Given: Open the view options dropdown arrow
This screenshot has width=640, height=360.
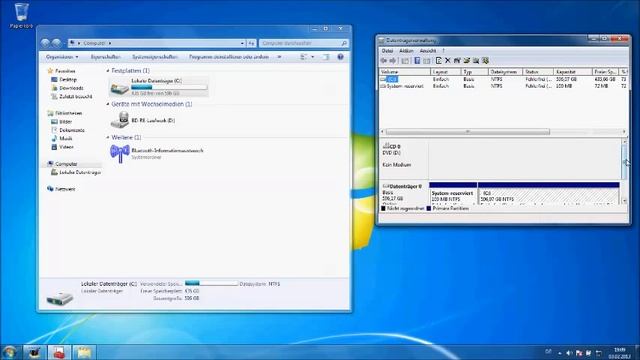Looking at the screenshot, I should 313,57.
